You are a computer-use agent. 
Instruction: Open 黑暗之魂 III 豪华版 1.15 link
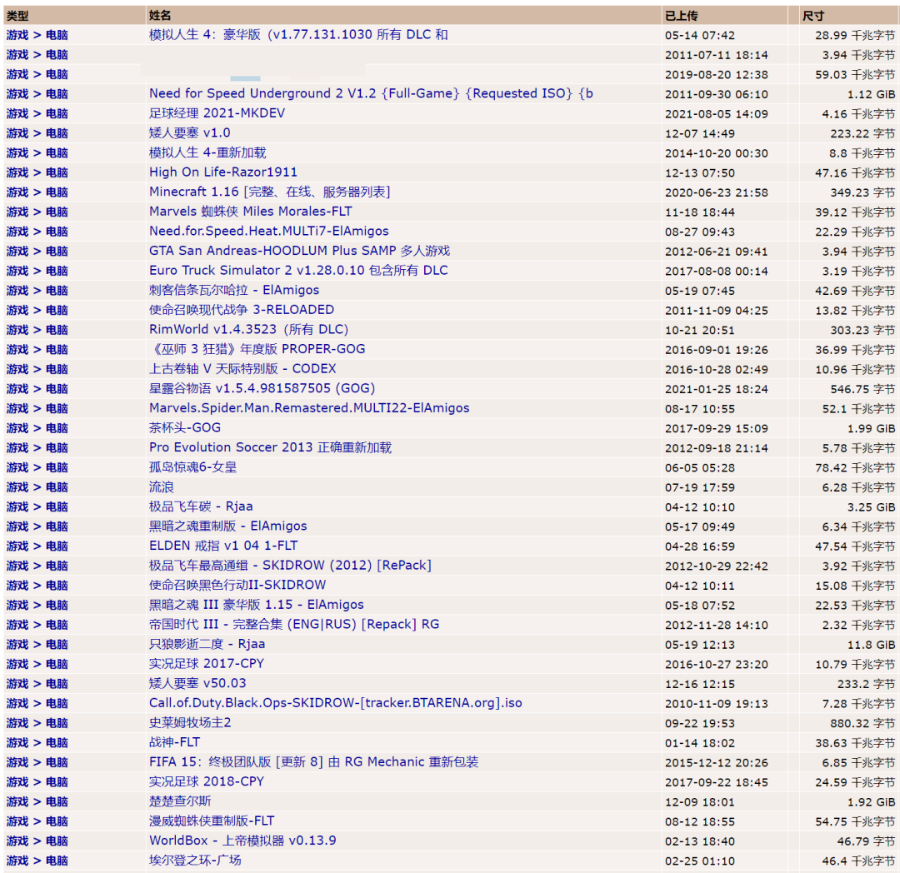[x=256, y=604]
